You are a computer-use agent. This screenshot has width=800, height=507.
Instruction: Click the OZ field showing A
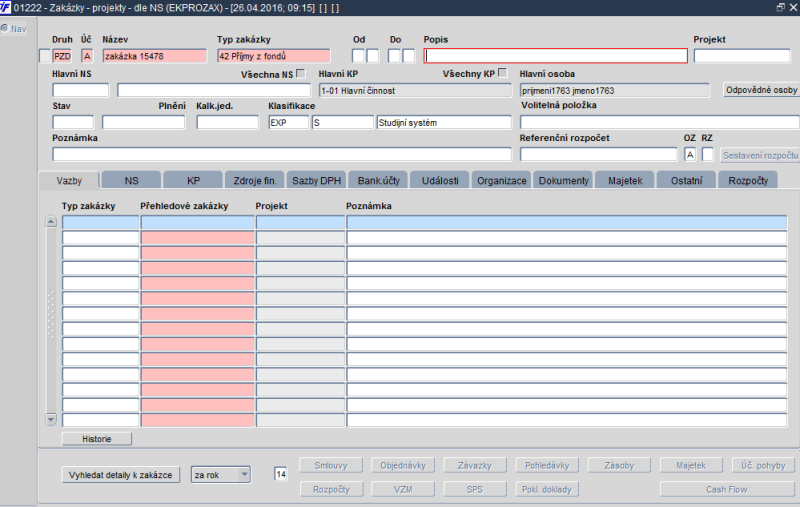[x=690, y=155]
